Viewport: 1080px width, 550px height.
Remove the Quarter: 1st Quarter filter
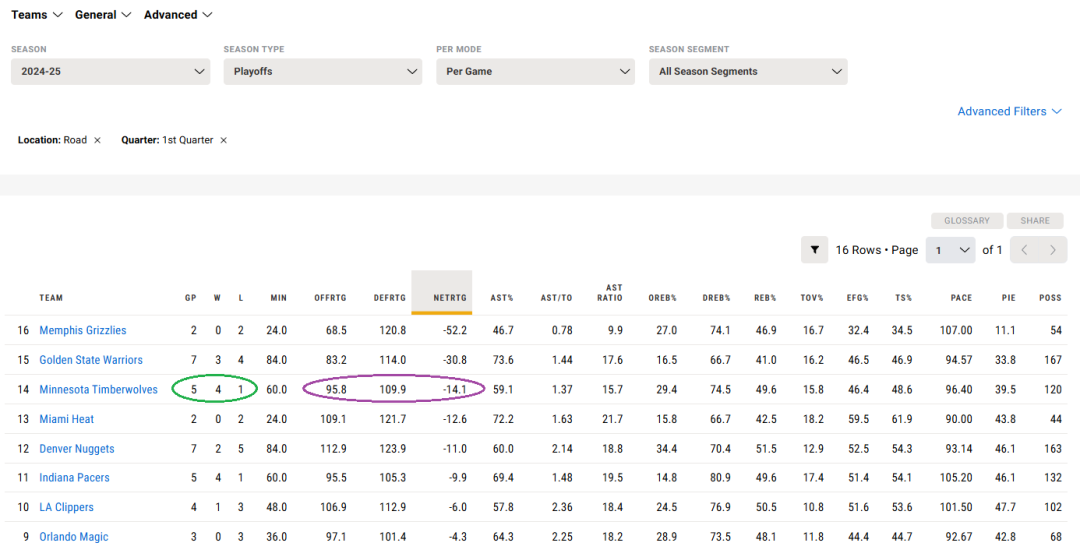pos(223,140)
